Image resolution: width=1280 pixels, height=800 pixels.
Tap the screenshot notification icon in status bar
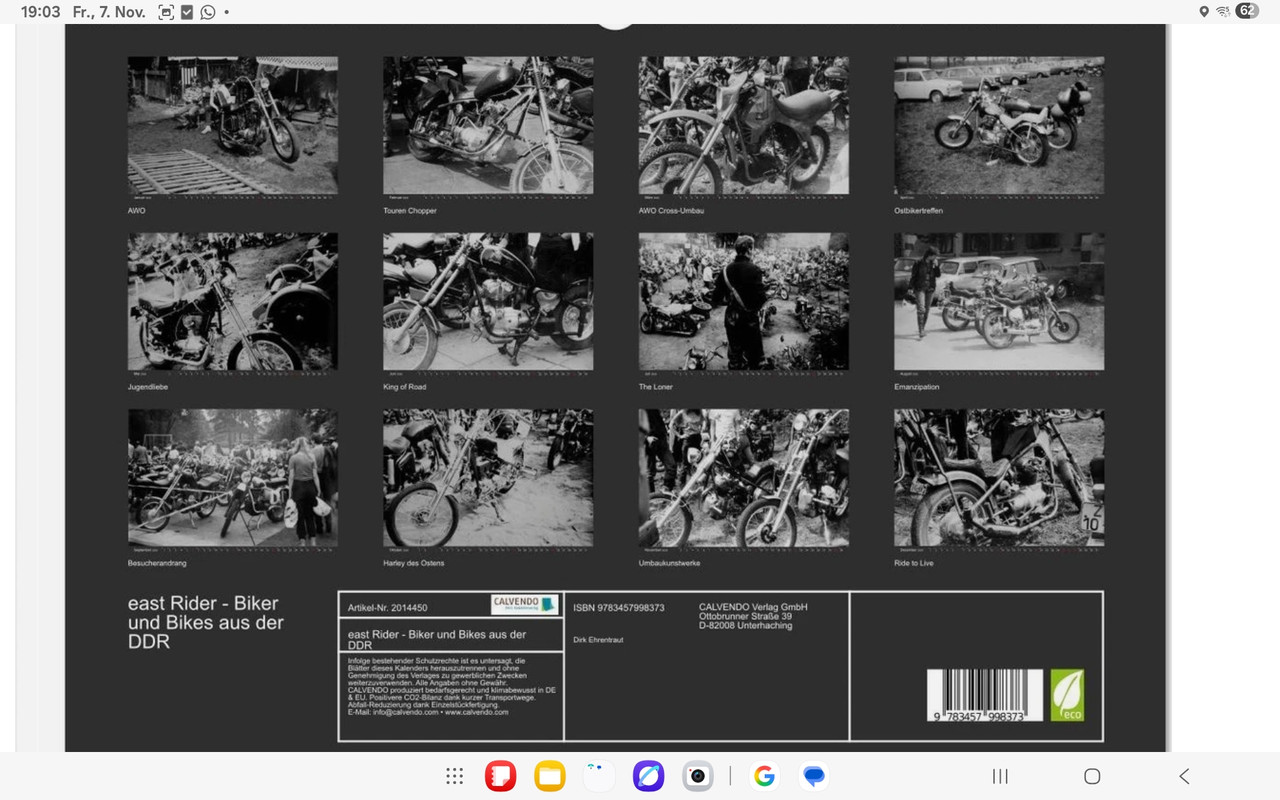click(166, 12)
